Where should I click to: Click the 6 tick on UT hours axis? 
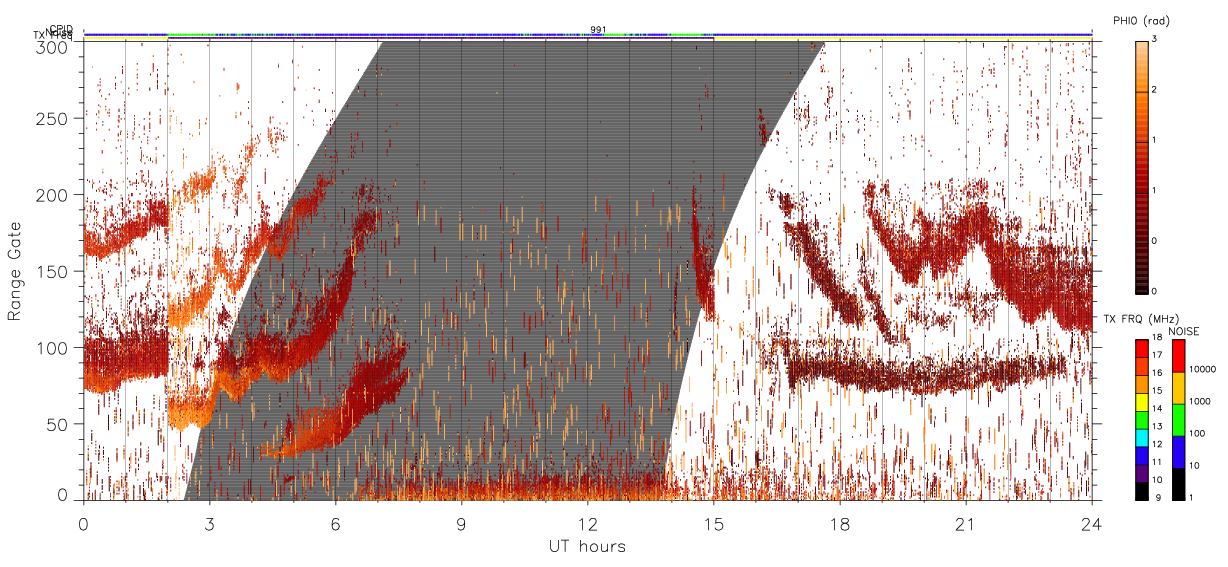336,523
